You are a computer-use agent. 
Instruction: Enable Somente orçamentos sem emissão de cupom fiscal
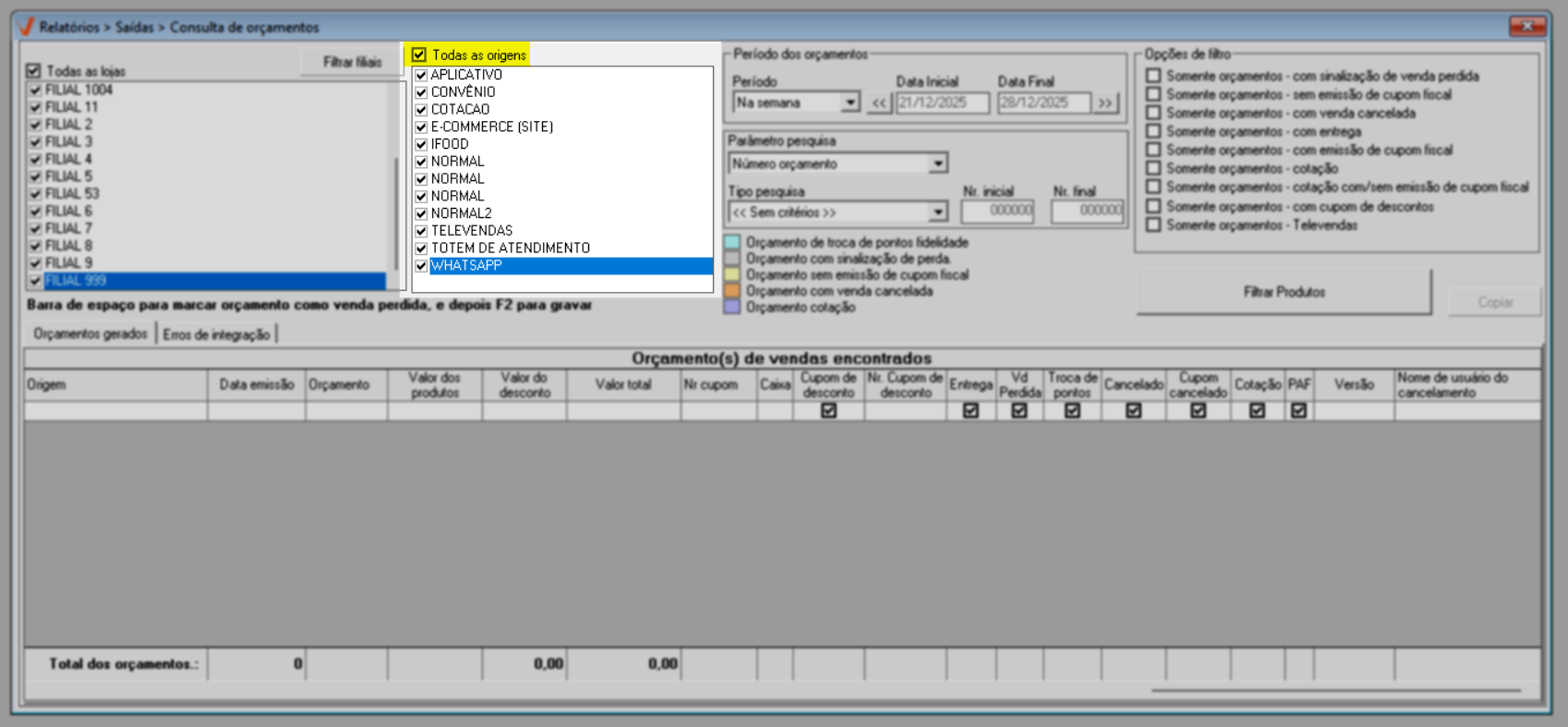point(1153,94)
